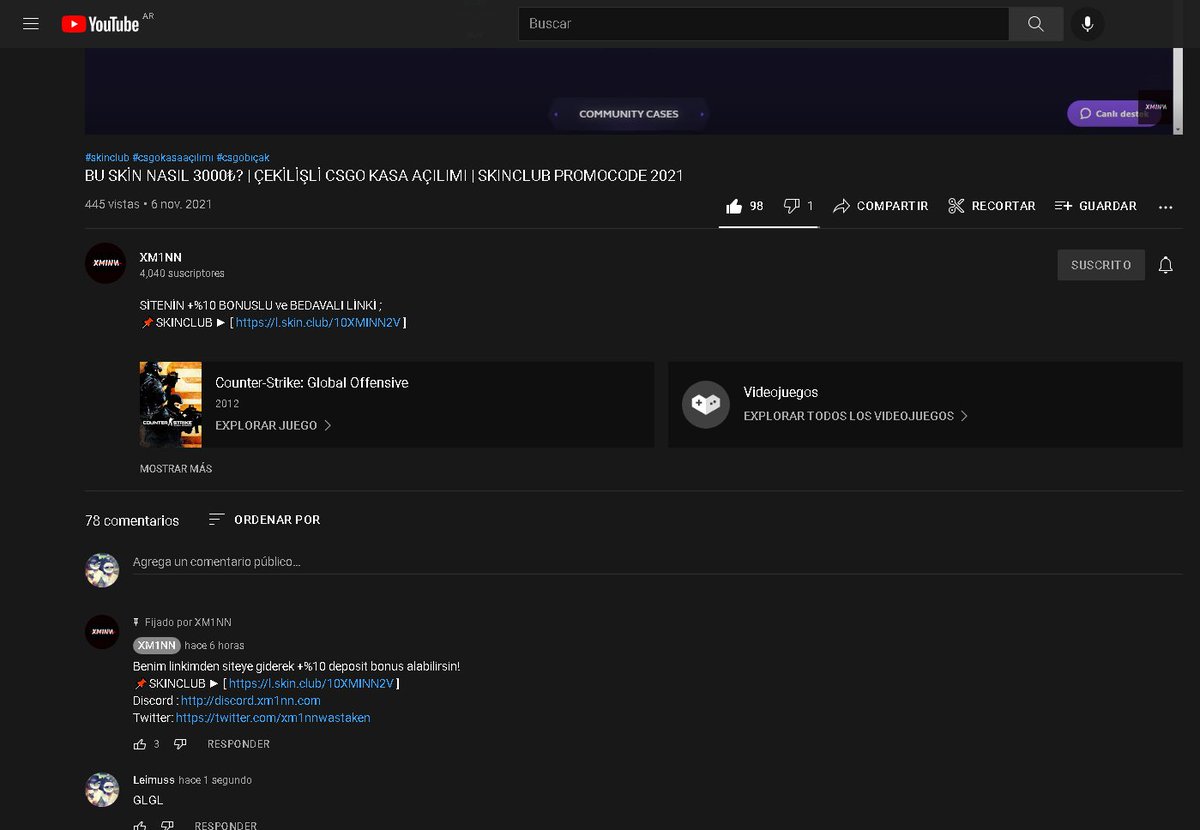
Task: Select the Community Cases label in video
Action: [629, 114]
